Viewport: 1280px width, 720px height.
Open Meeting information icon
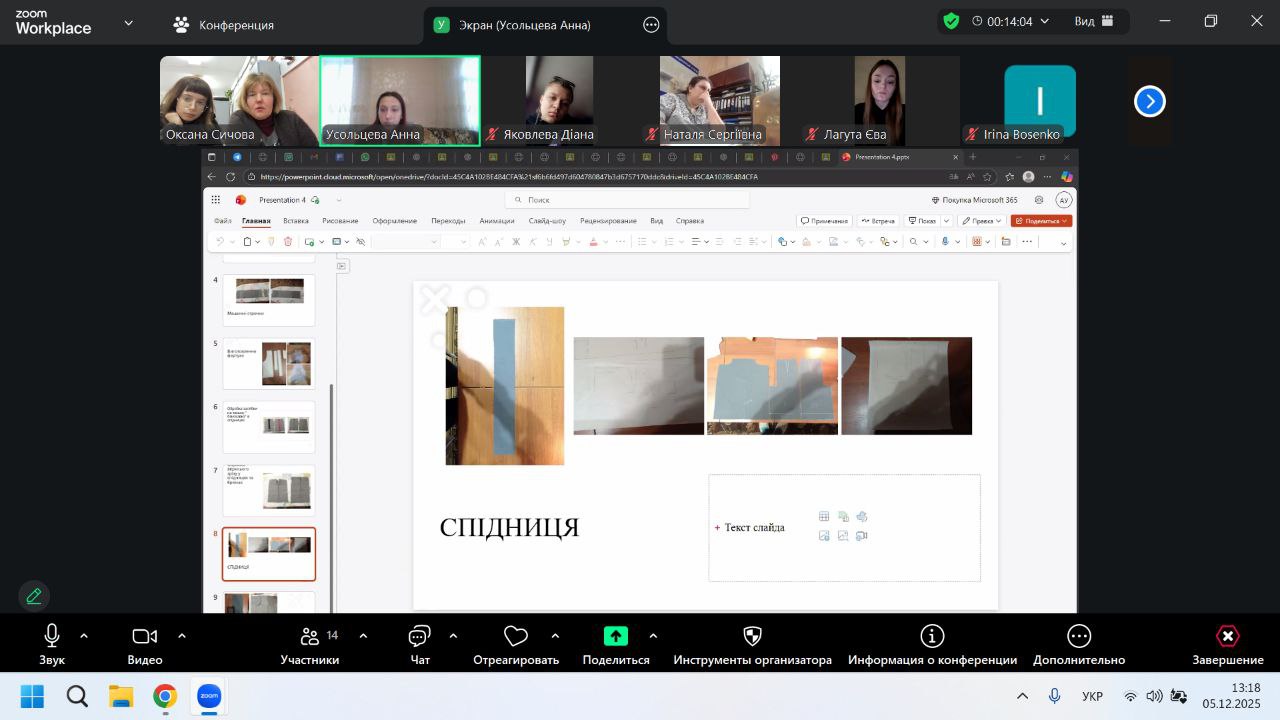(x=932, y=636)
